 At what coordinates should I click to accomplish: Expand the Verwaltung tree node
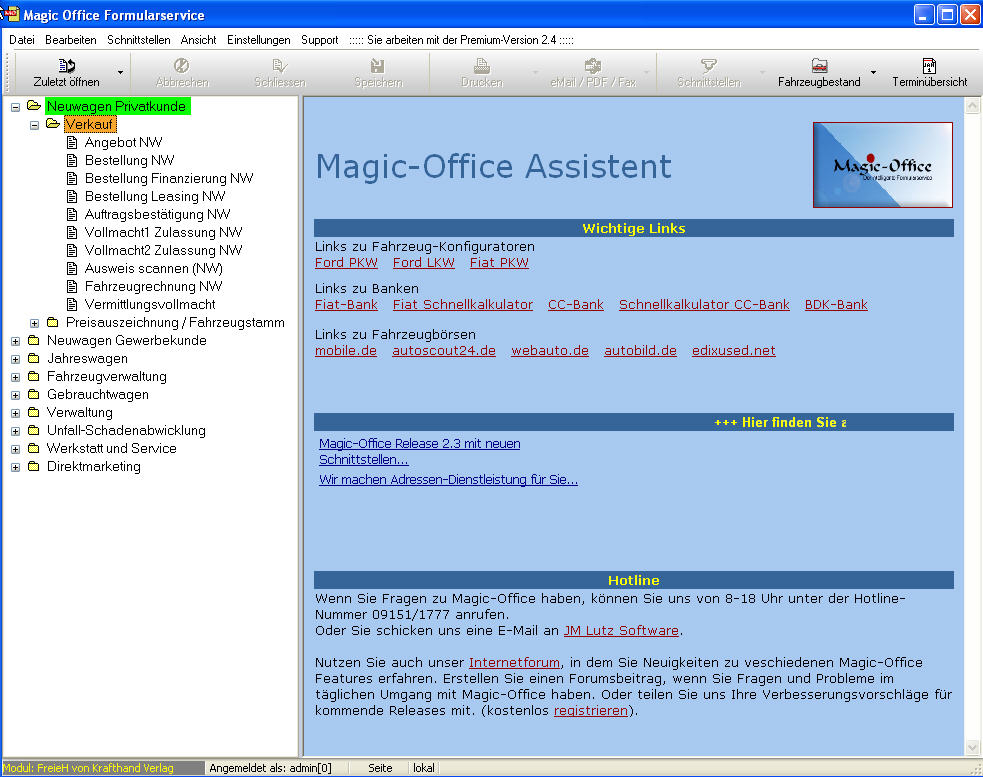coord(16,414)
